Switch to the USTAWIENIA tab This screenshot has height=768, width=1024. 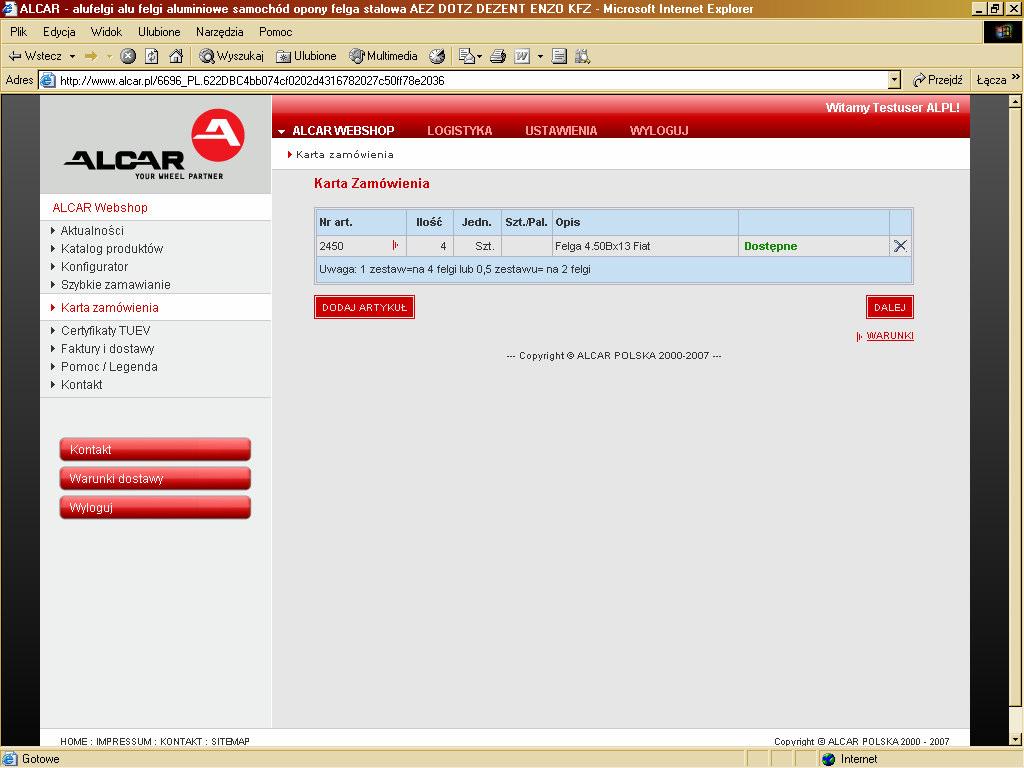coord(561,131)
